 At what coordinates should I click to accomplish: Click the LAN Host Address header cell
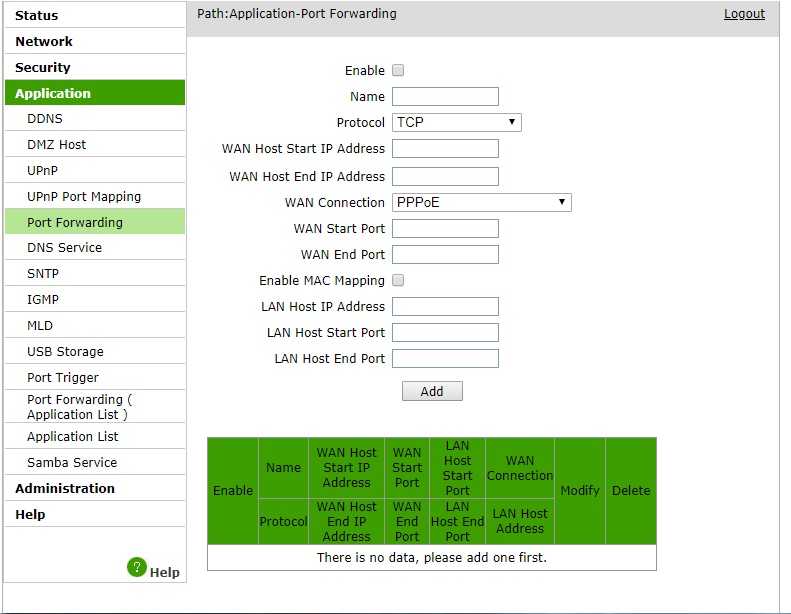point(520,522)
